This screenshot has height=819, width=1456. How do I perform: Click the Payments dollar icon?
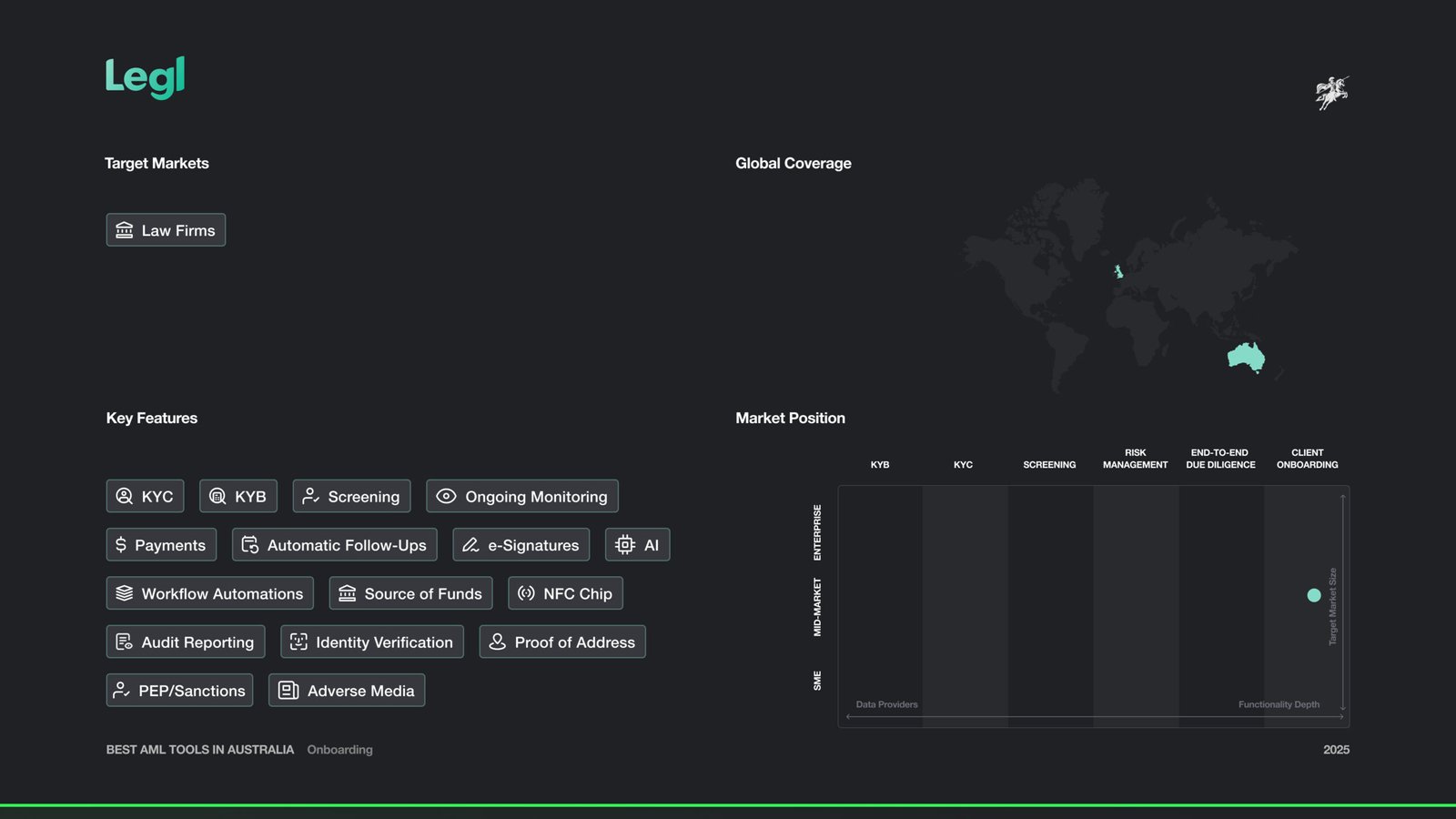coord(121,545)
